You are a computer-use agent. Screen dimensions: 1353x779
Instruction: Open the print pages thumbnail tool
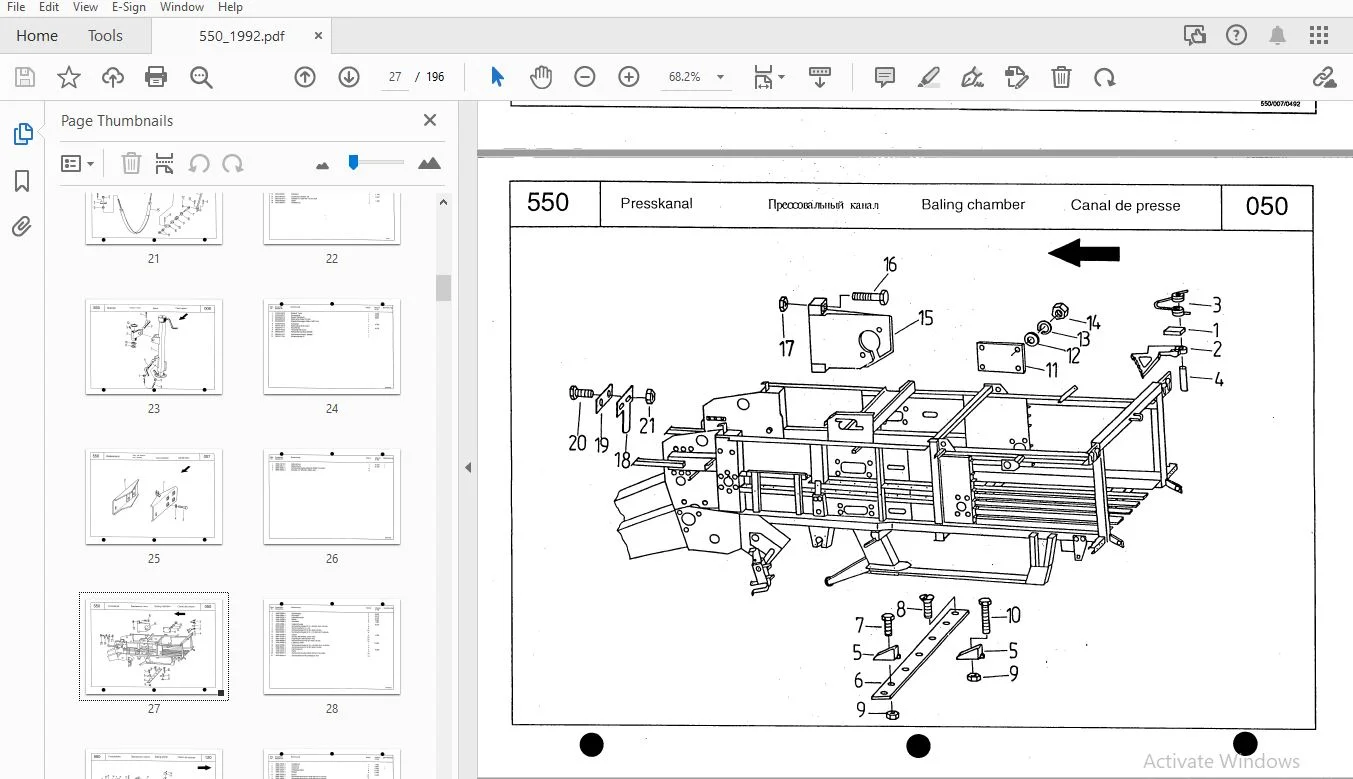tap(165, 163)
